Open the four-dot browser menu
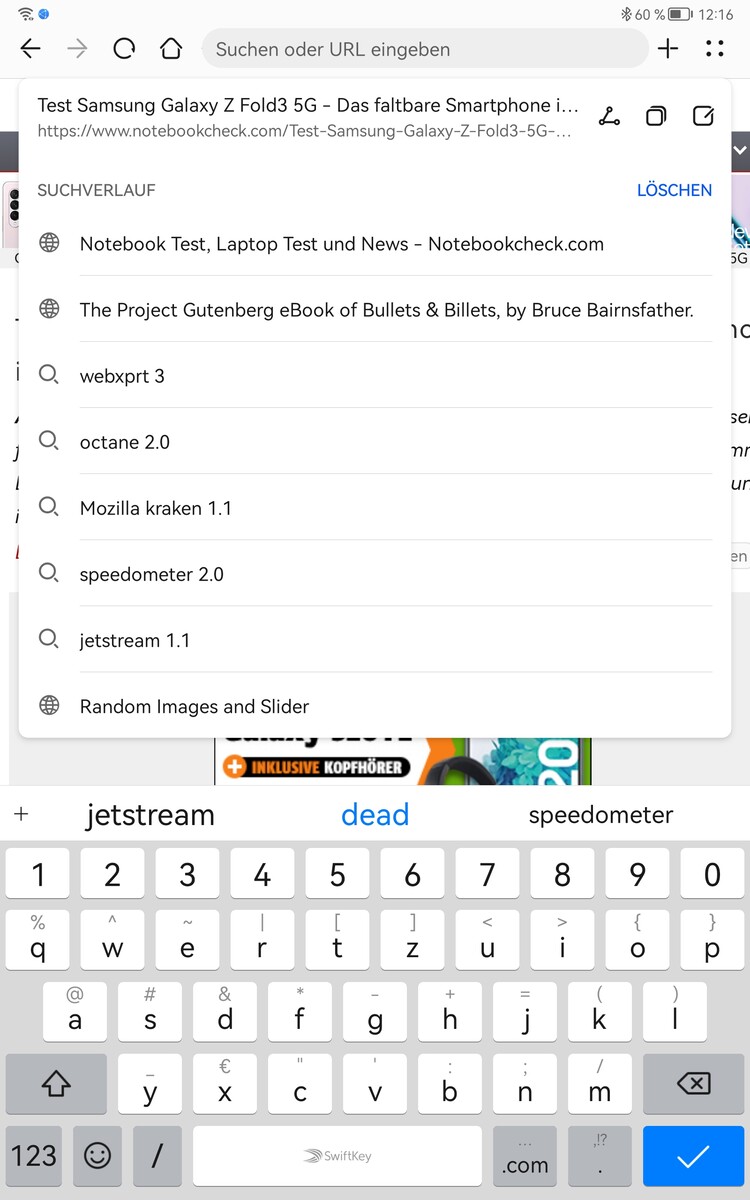The height and width of the screenshot is (1200, 750). tap(715, 48)
